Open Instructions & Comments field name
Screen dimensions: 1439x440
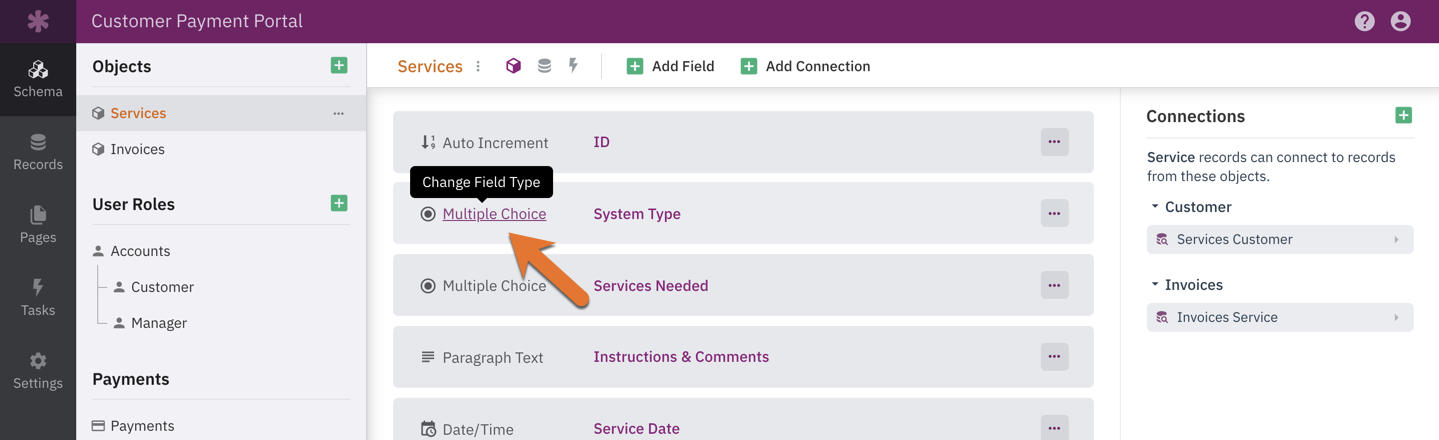(x=681, y=357)
